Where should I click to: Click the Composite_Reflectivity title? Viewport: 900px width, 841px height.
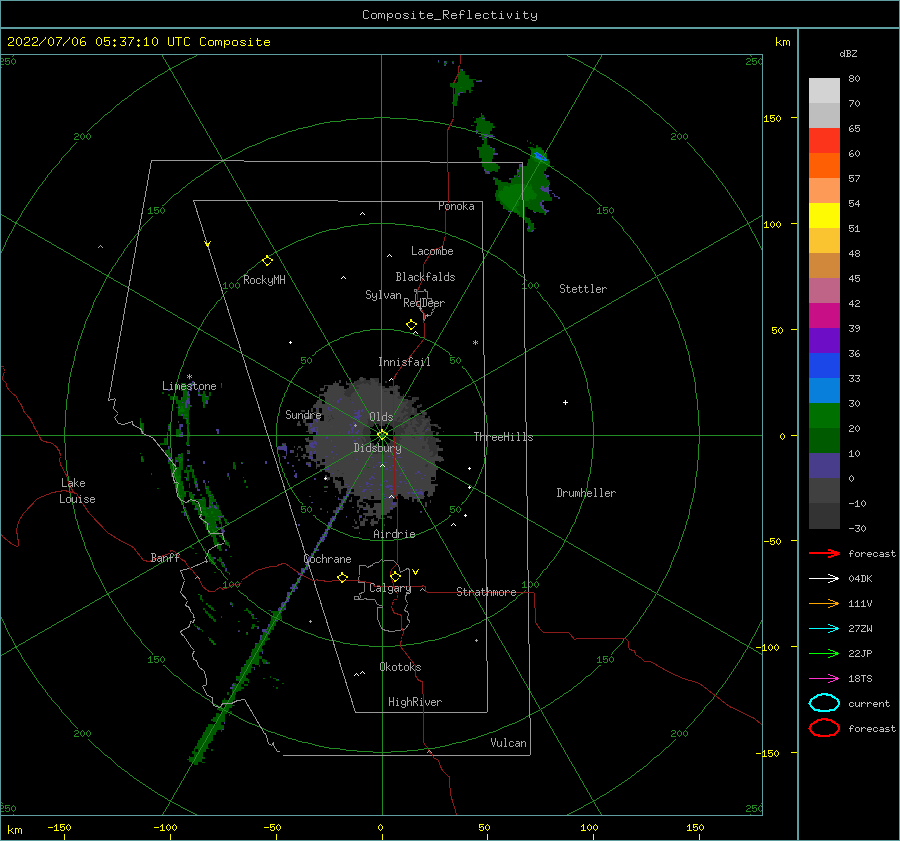coord(449,15)
